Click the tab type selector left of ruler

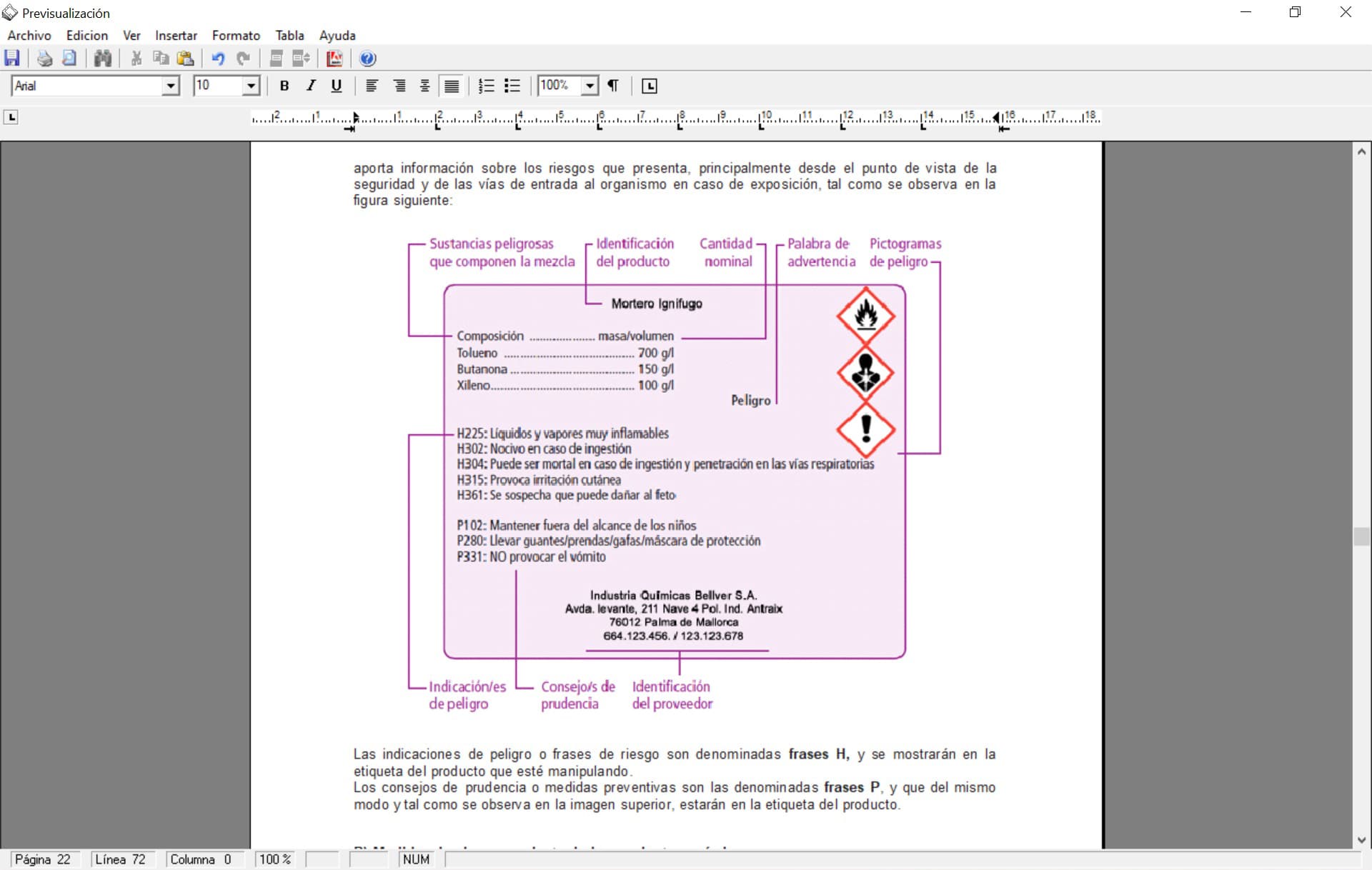[x=11, y=116]
